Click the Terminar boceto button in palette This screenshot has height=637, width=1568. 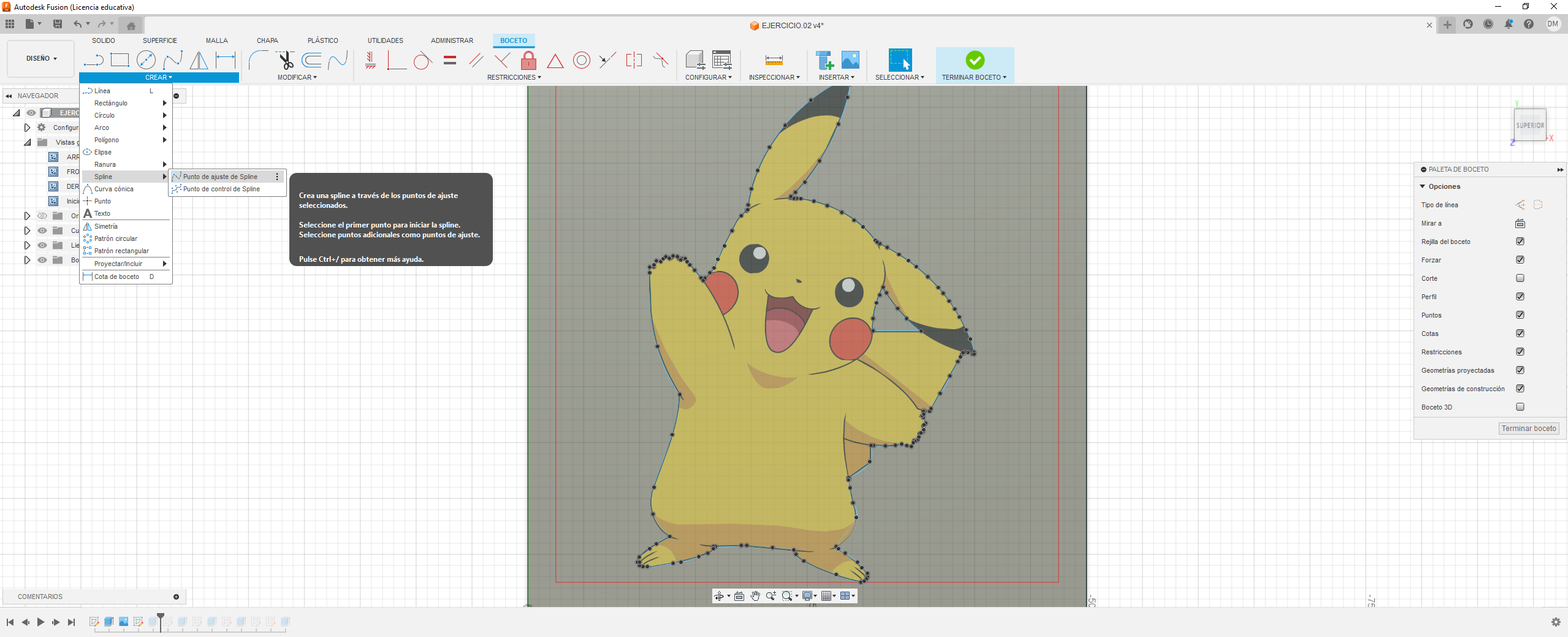(1529, 429)
